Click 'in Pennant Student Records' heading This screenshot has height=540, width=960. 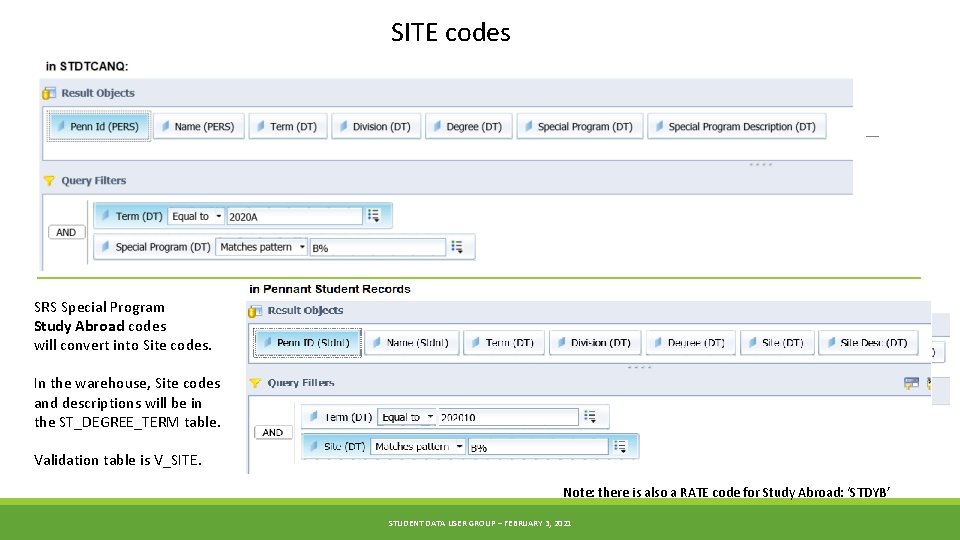(329, 289)
